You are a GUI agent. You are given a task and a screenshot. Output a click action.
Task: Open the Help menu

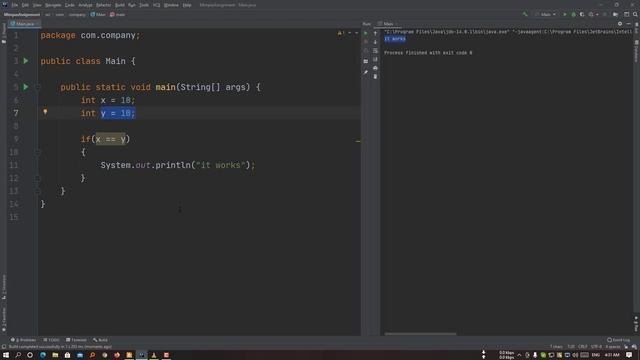187,5
